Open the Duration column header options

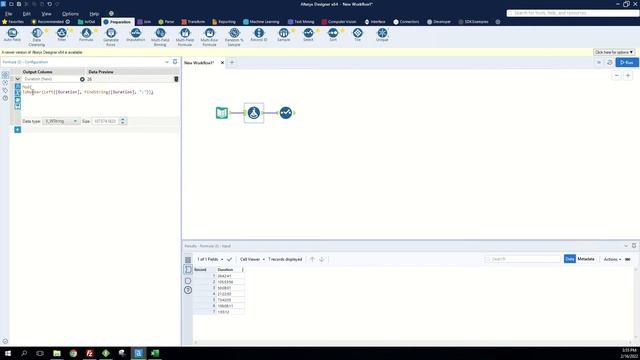point(242,270)
